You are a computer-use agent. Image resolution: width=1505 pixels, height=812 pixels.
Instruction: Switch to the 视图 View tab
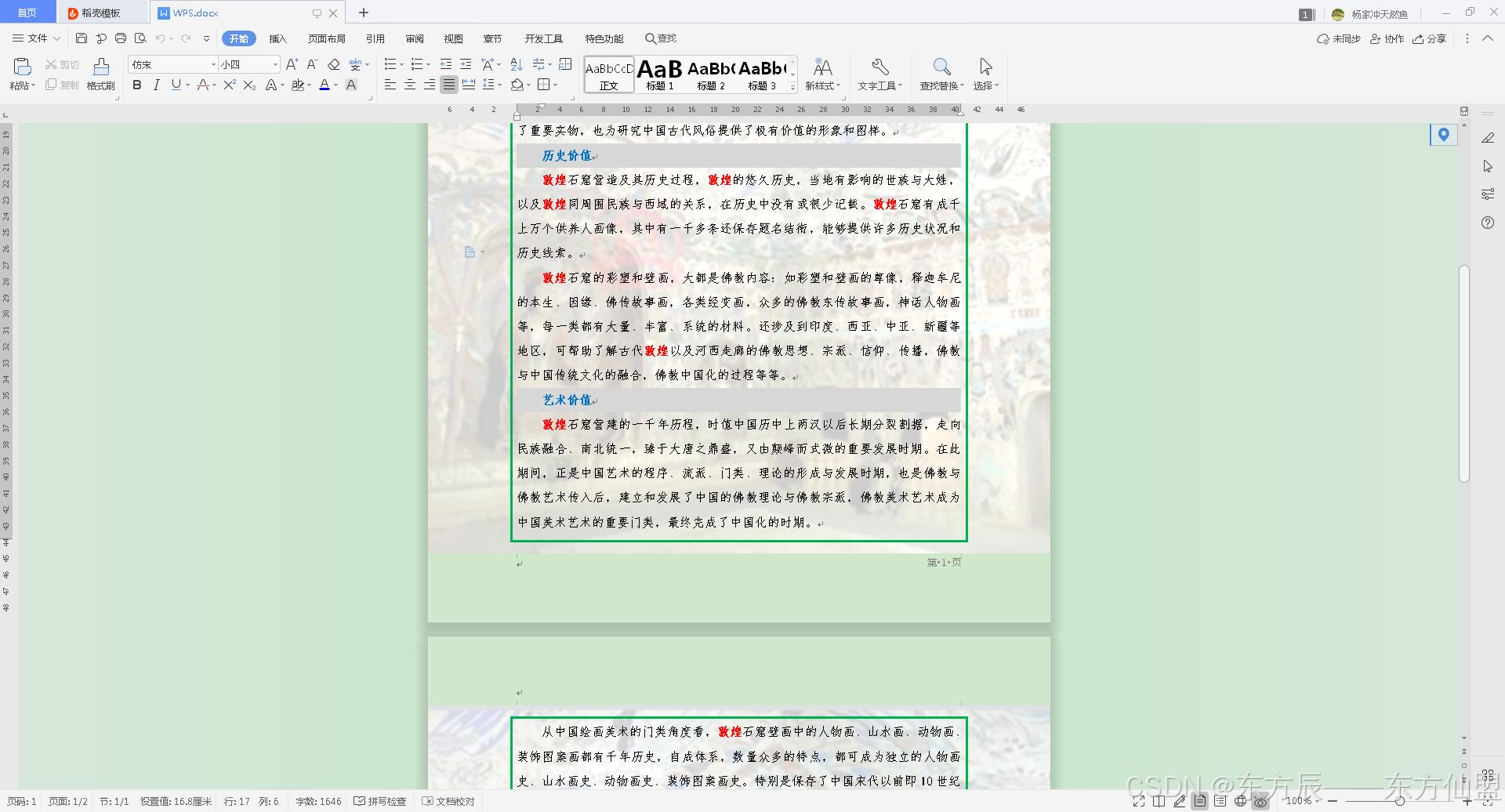453,38
